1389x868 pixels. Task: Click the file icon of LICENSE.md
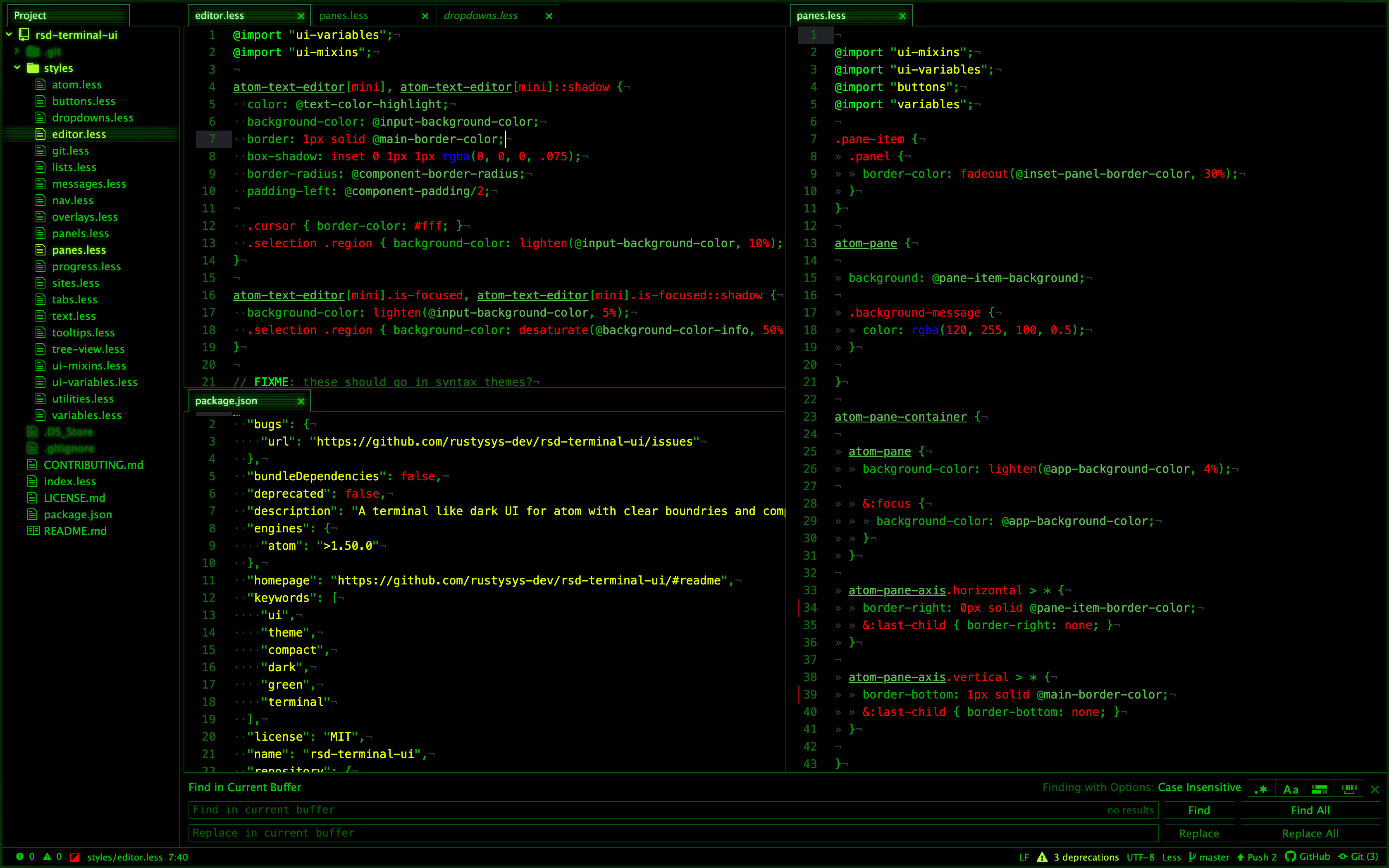click(32, 498)
